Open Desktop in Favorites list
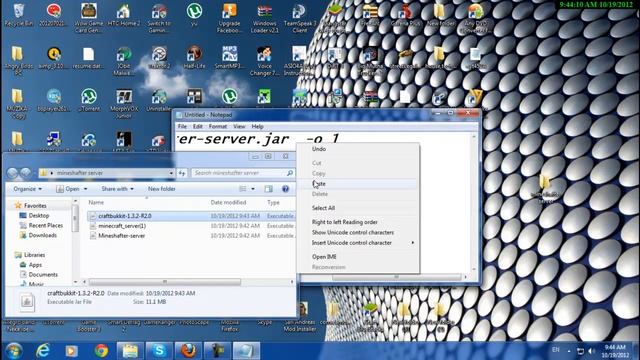Viewport: 640px width, 360px height. (x=38, y=216)
